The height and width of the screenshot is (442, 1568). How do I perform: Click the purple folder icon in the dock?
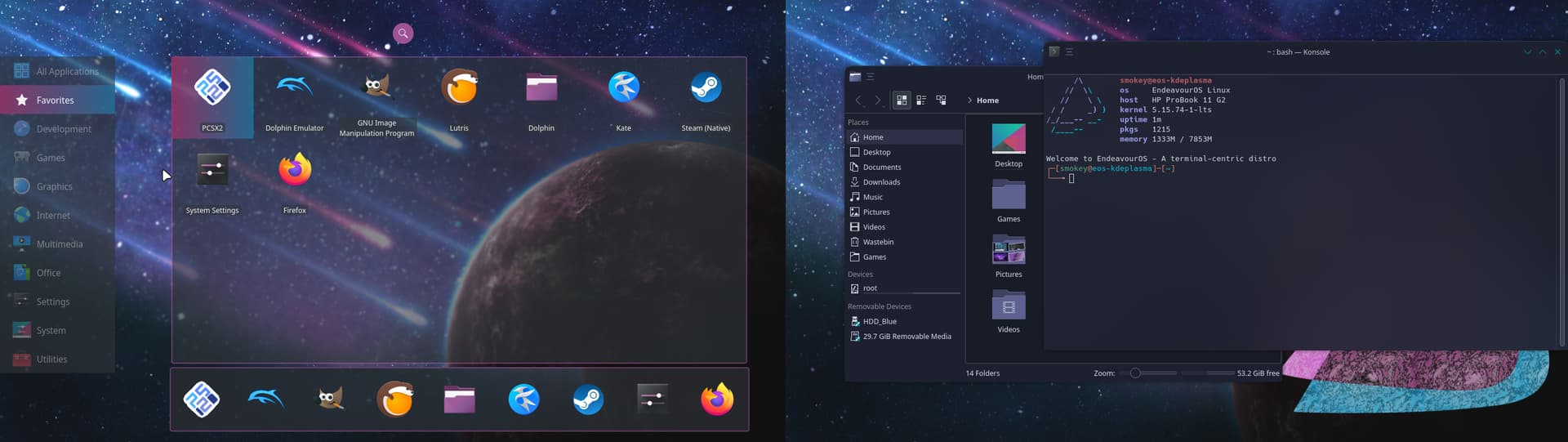click(x=460, y=400)
